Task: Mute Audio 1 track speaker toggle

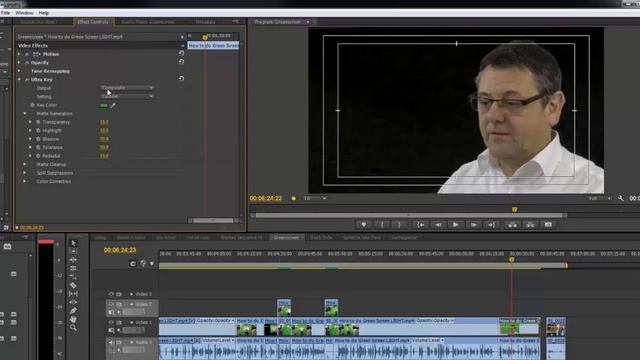Action: [x=111, y=342]
